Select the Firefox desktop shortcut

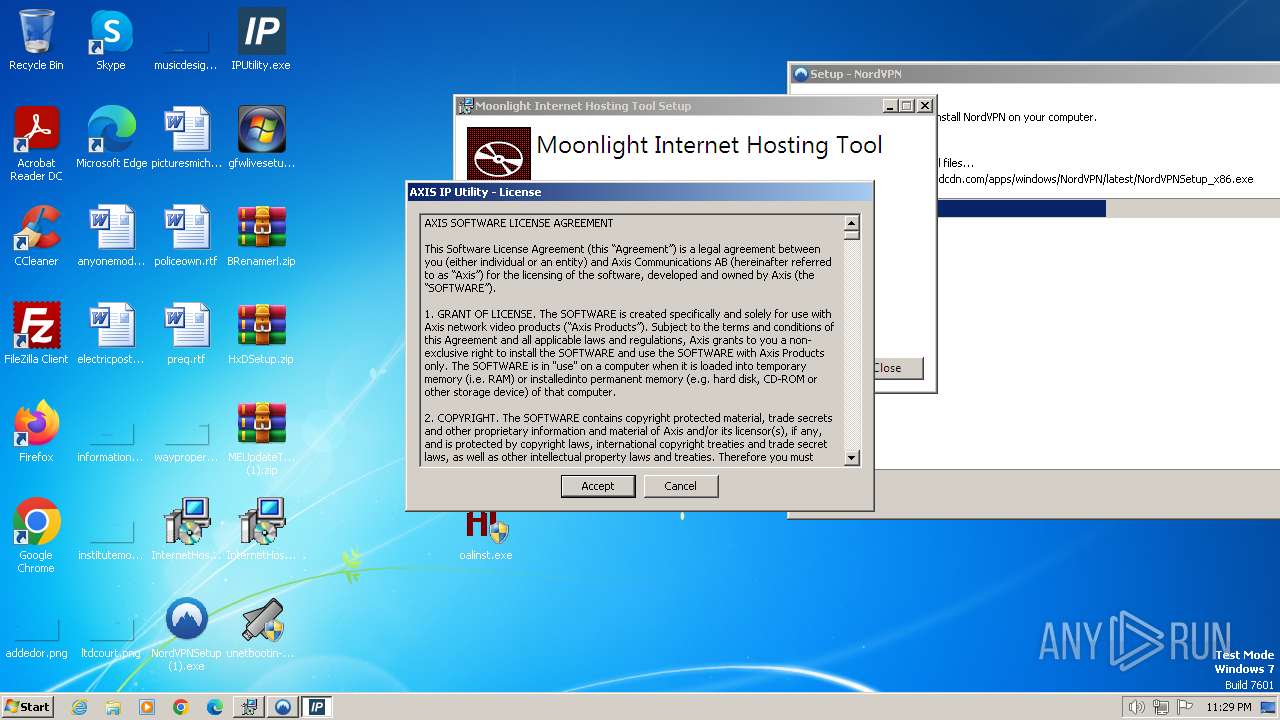[x=36, y=432]
